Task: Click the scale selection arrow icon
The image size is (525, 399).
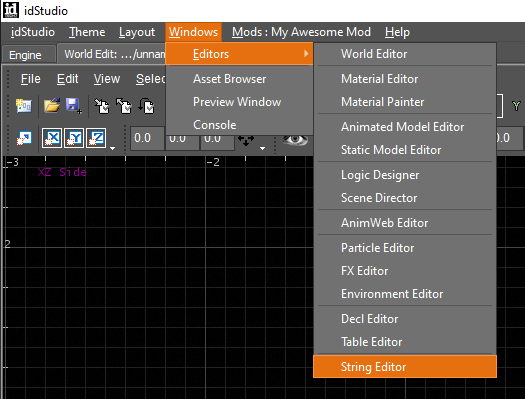Action: click(x=24, y=138)
